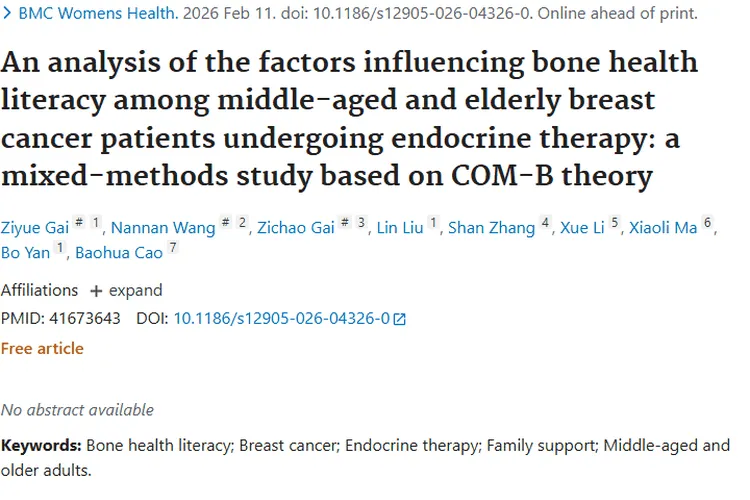Open the DOI link 10.1186/s12905-026-04326-0
Image resolution: width=750 pixels, height=500 pixels.
(x=281, y=319)
